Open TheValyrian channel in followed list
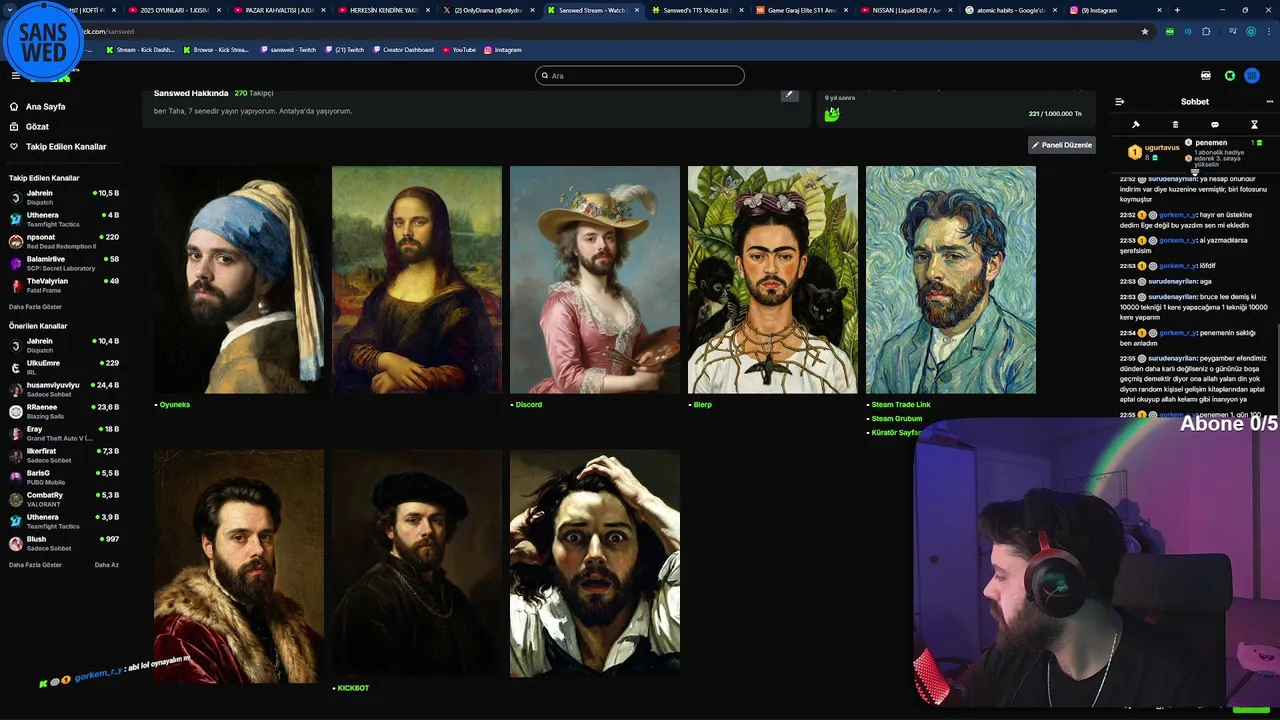The height and width of the screenshot is (720, 1280). tap(64, 285)
